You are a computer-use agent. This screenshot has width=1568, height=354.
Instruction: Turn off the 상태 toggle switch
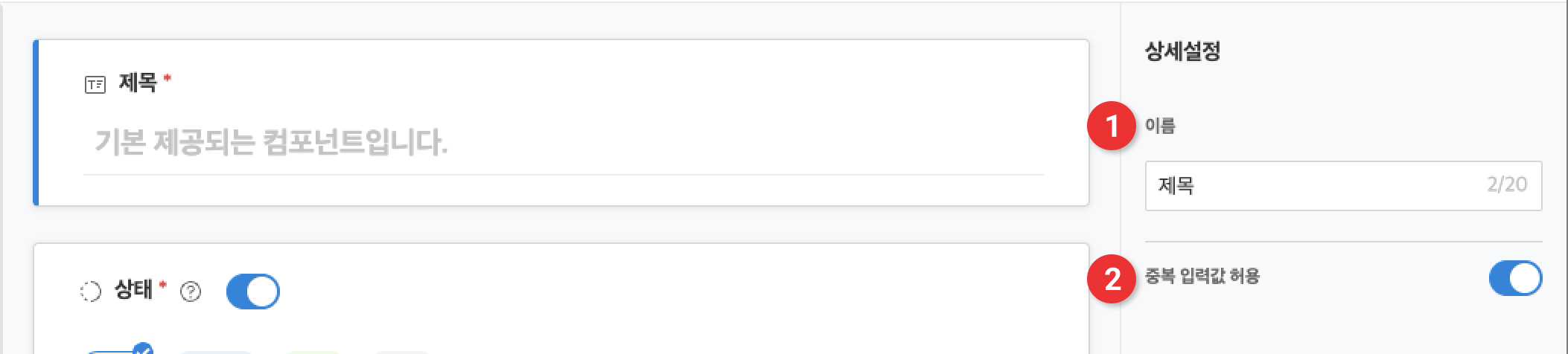click(x=253, y=292)
